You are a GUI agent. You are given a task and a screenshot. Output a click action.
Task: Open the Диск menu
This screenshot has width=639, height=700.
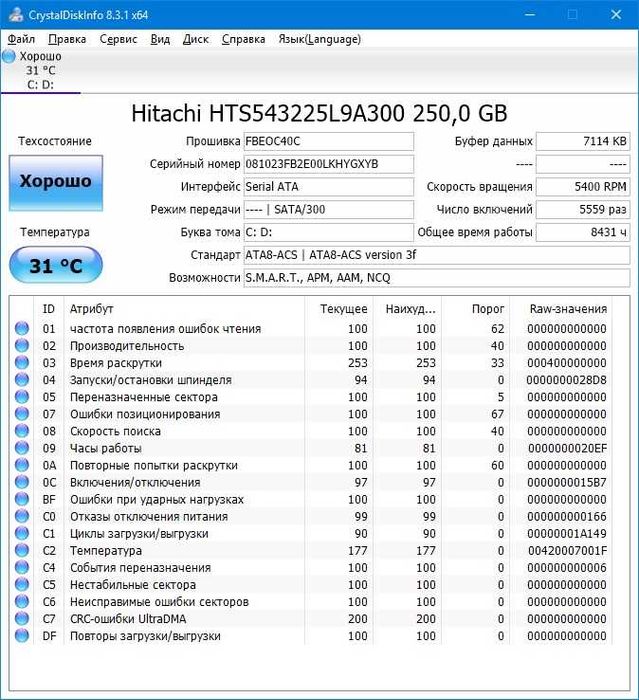(x=196, y=39)
